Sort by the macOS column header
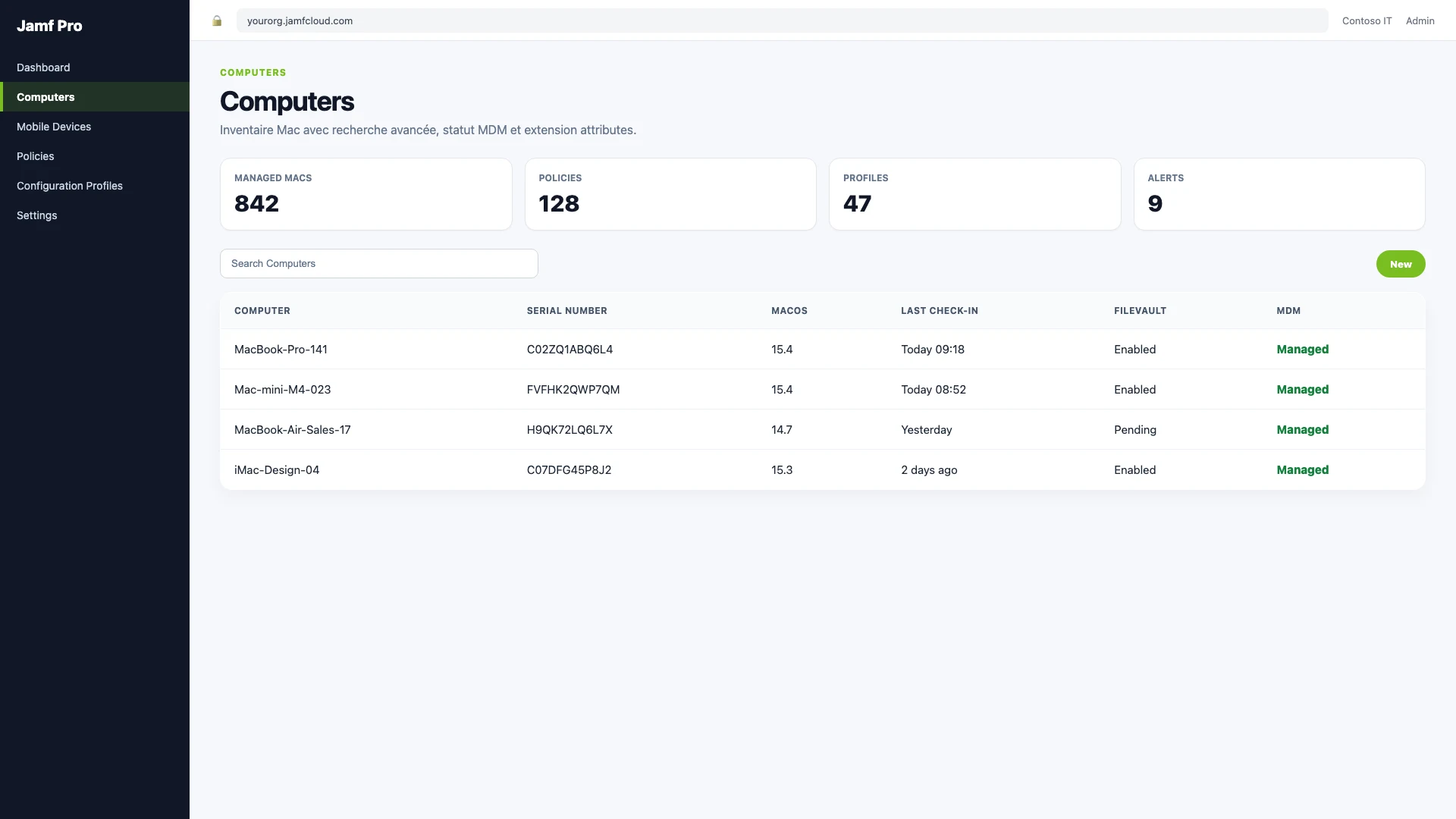 789,311
